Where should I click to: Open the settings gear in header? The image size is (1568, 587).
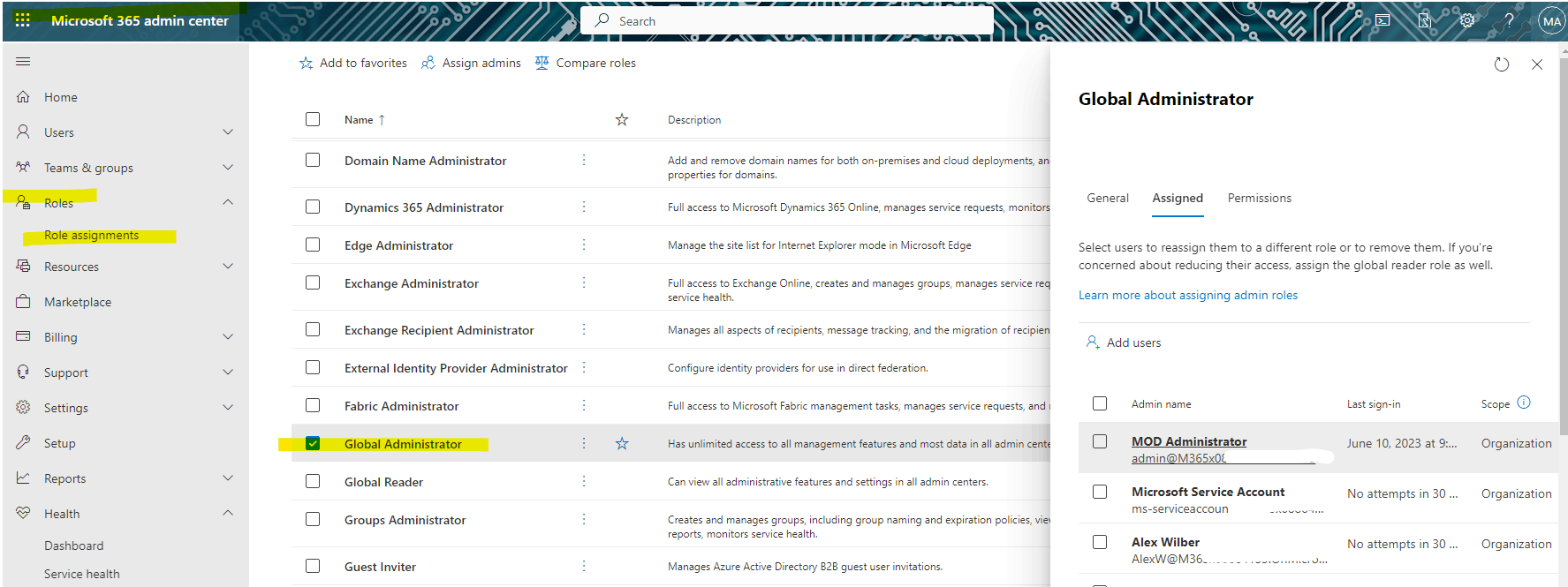tap(1467, 20)
